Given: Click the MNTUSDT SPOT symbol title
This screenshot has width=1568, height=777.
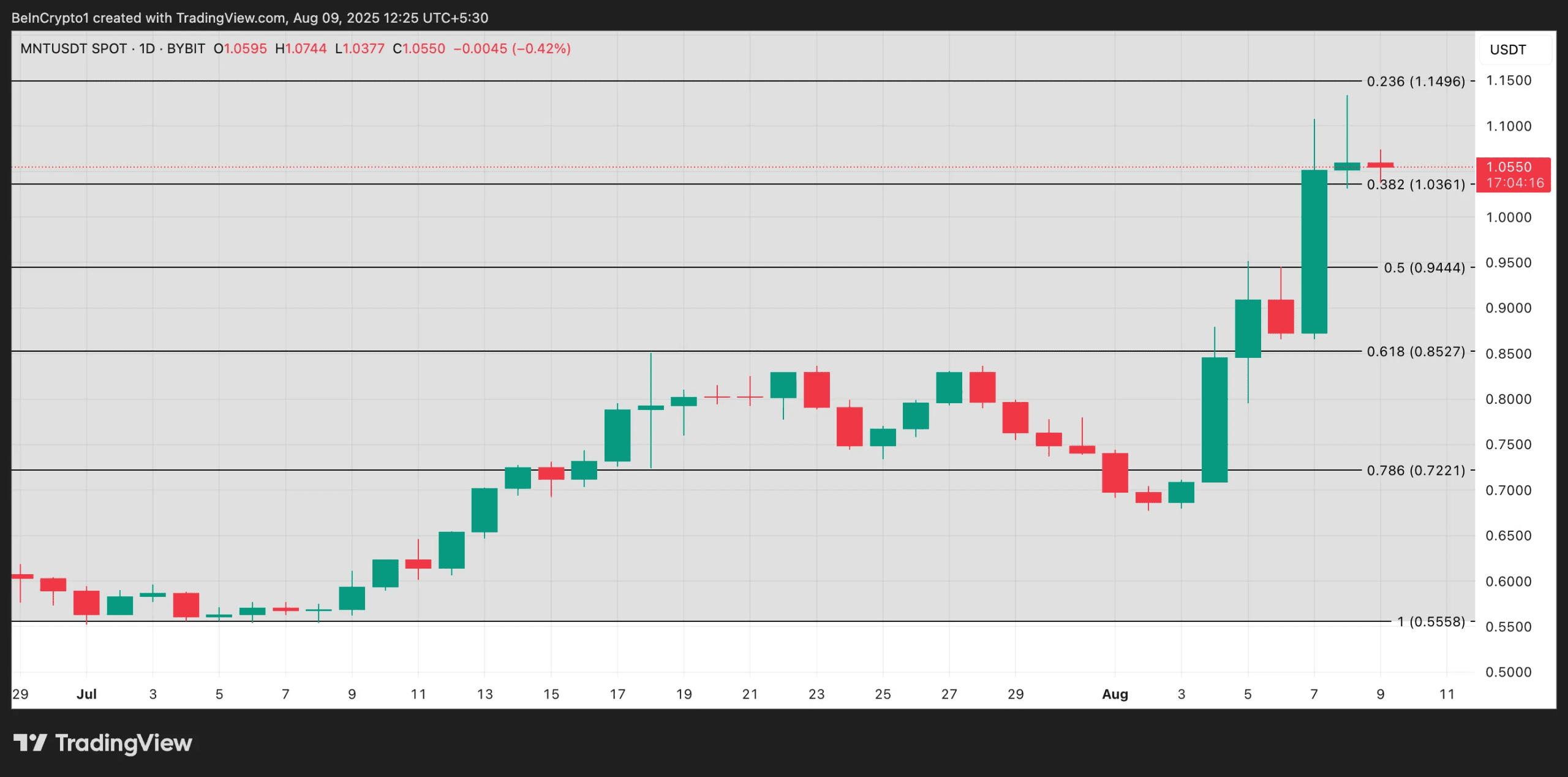Looking at the screenshot, I should click(x=73, y=48).
